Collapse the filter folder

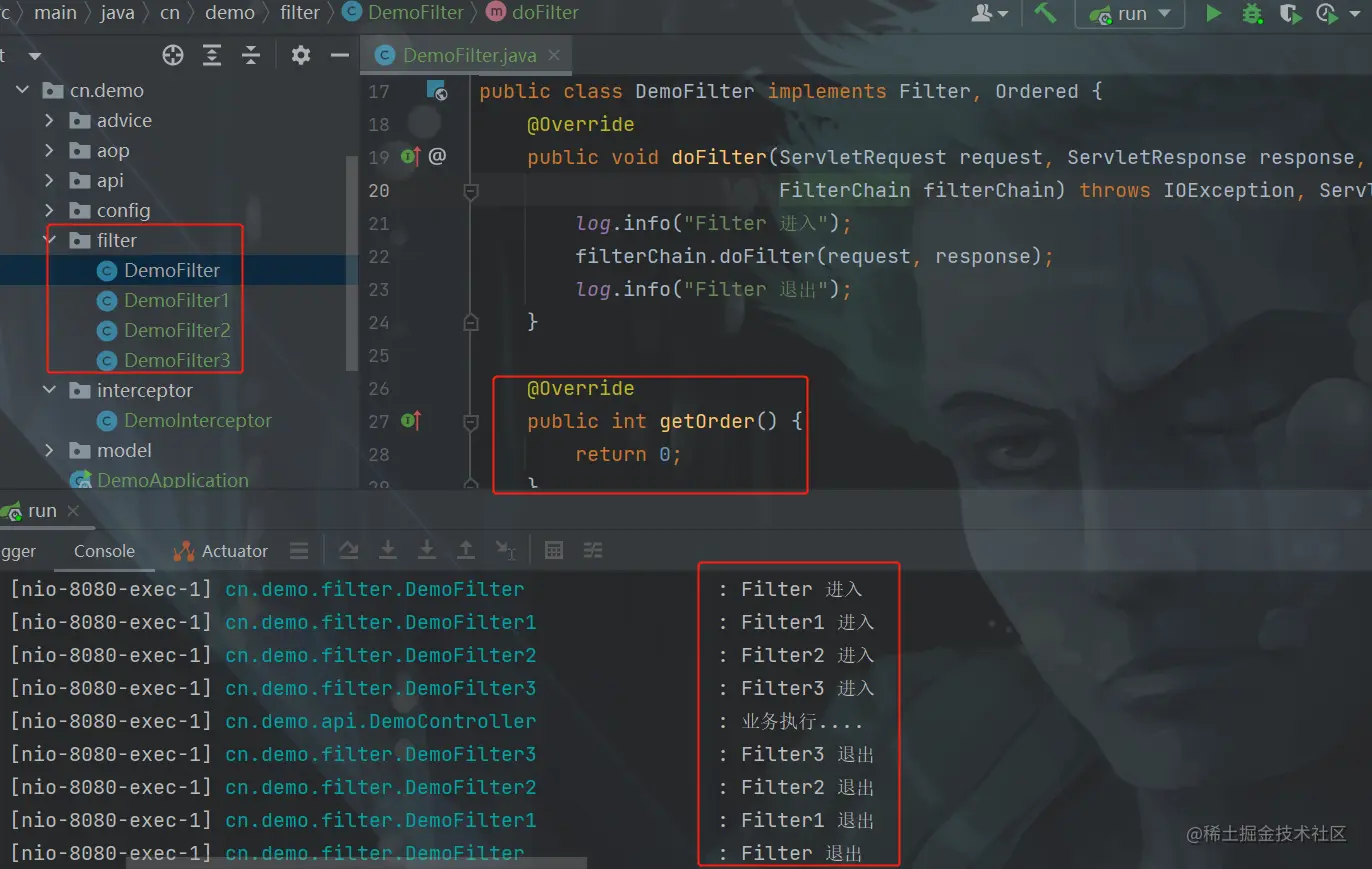coord(49,240)
